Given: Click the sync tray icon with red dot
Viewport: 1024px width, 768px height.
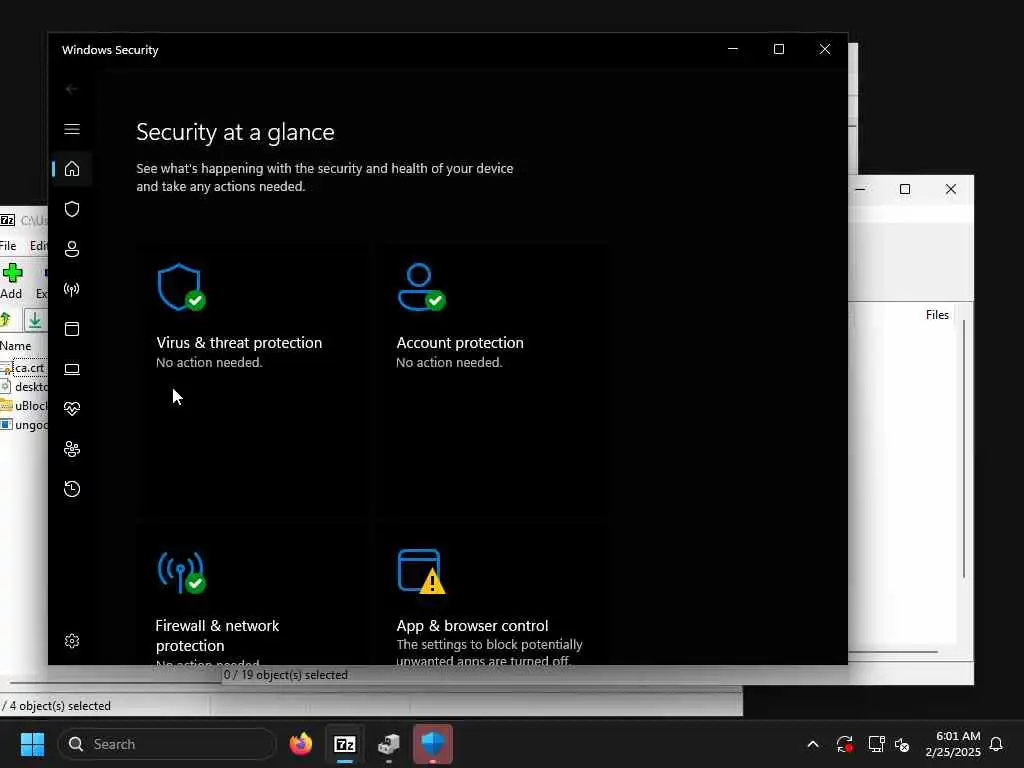Looking at the screenshot, I should point(844,744).
